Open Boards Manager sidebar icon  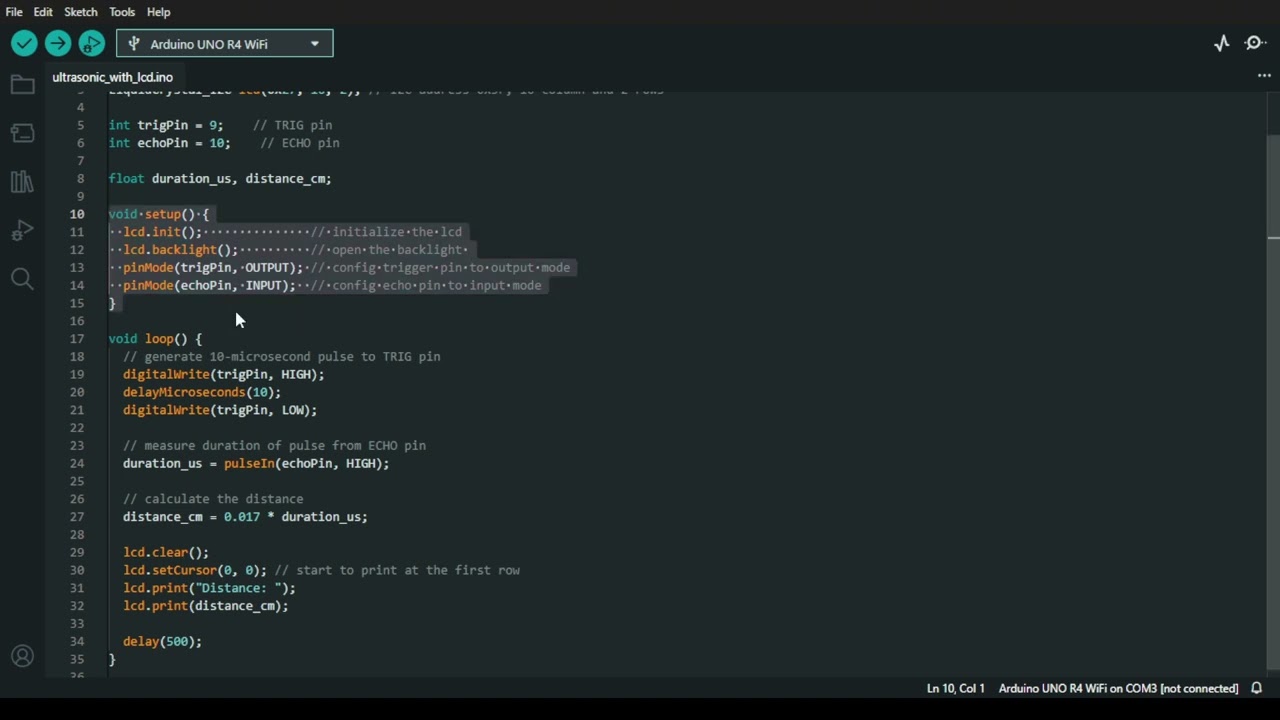[22, 133]
